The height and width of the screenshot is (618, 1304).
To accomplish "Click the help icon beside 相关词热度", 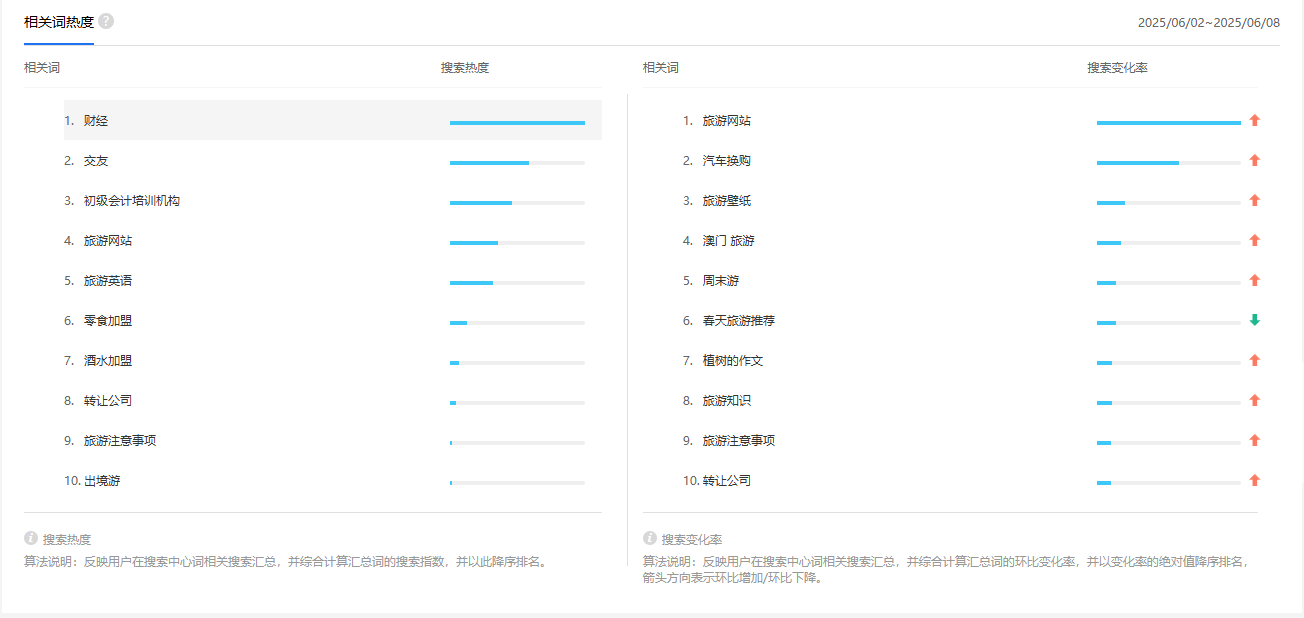I will pyautogui.click(x=106, y=21).
